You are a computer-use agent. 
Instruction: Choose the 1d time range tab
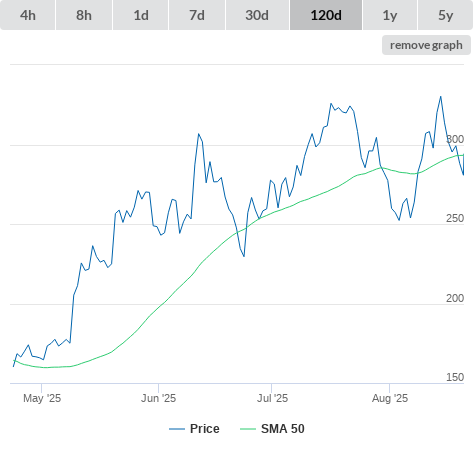point(141,15)
